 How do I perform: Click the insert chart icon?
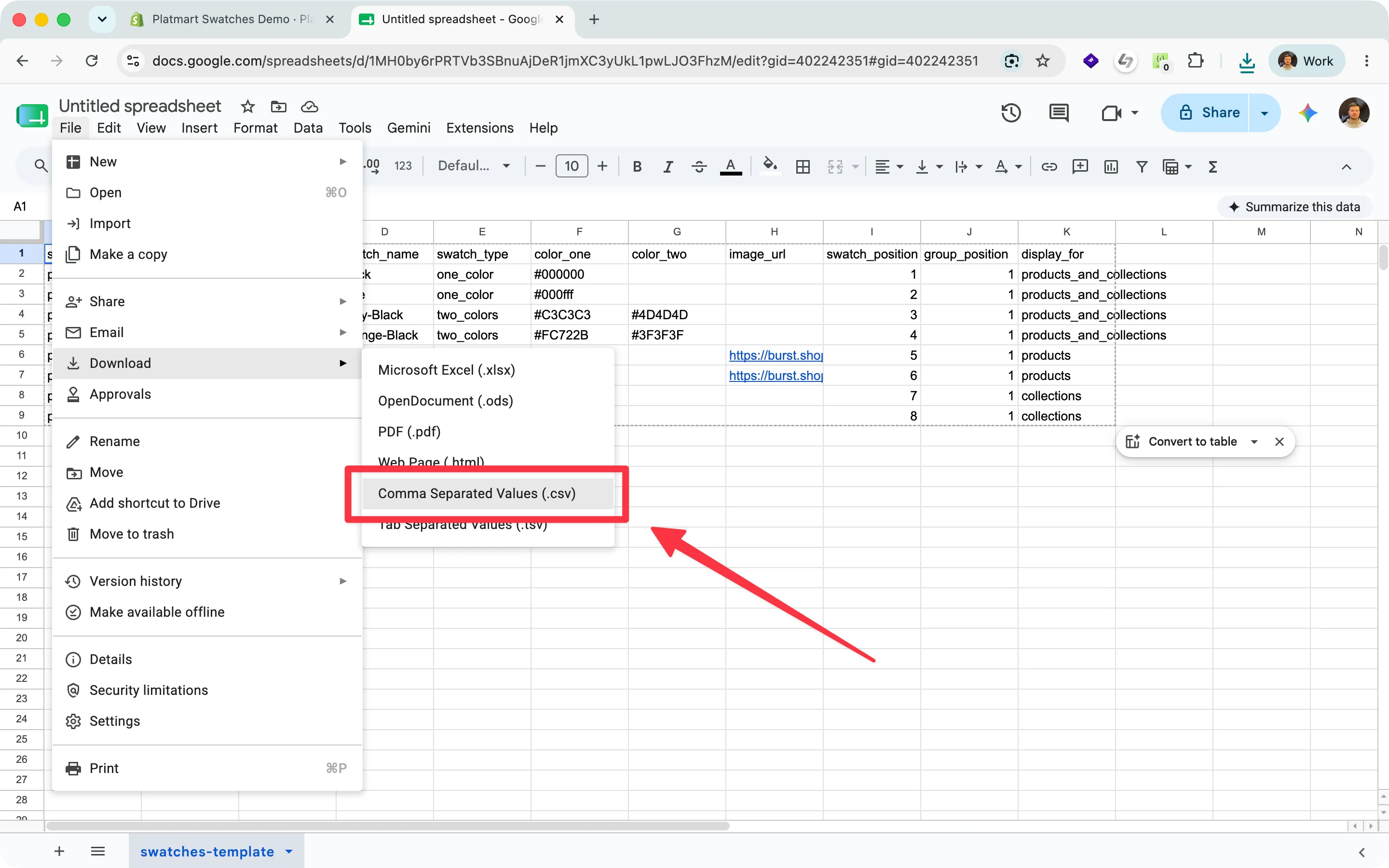[1111, 166]
